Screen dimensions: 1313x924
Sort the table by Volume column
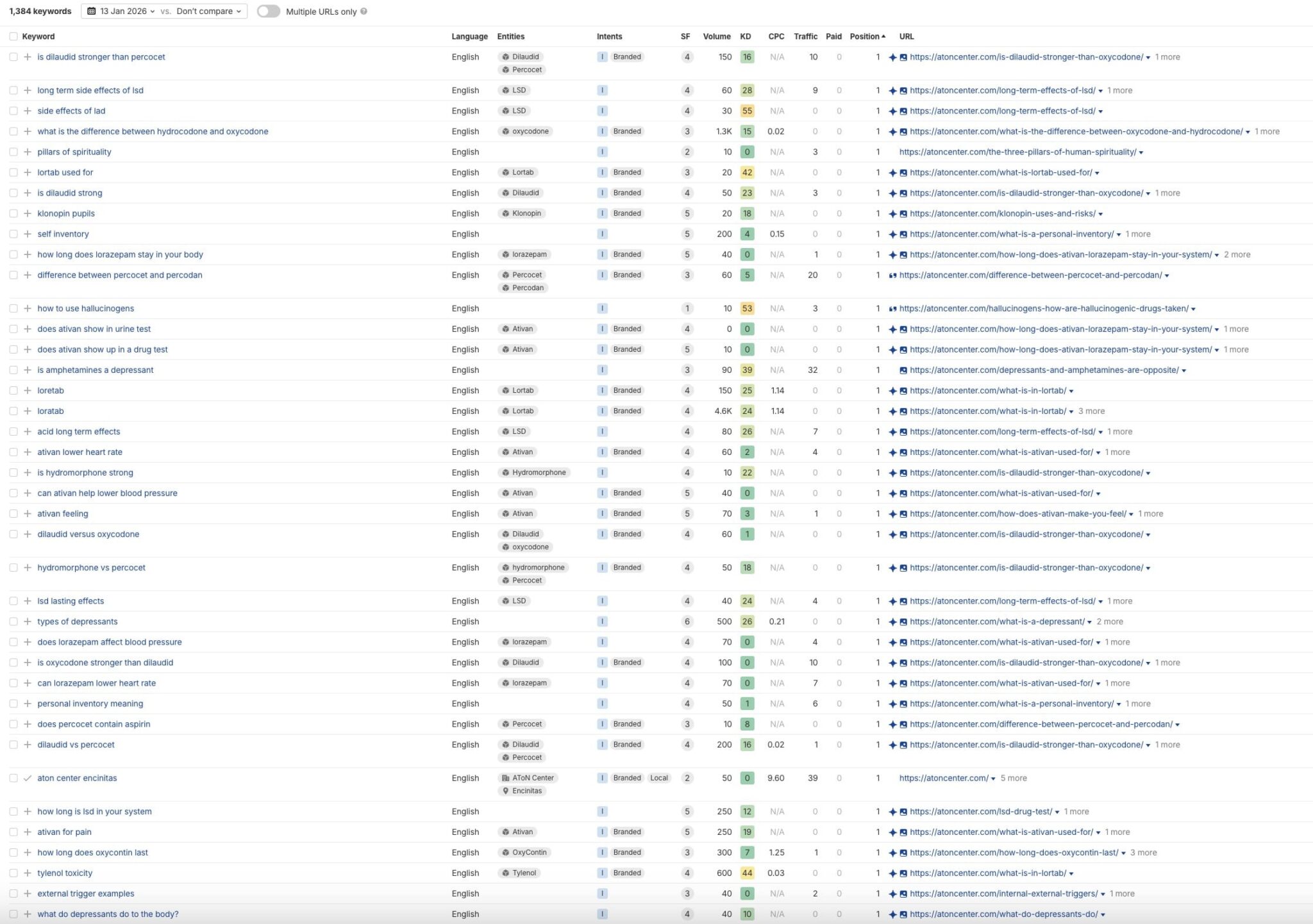[x=716, y=37]
